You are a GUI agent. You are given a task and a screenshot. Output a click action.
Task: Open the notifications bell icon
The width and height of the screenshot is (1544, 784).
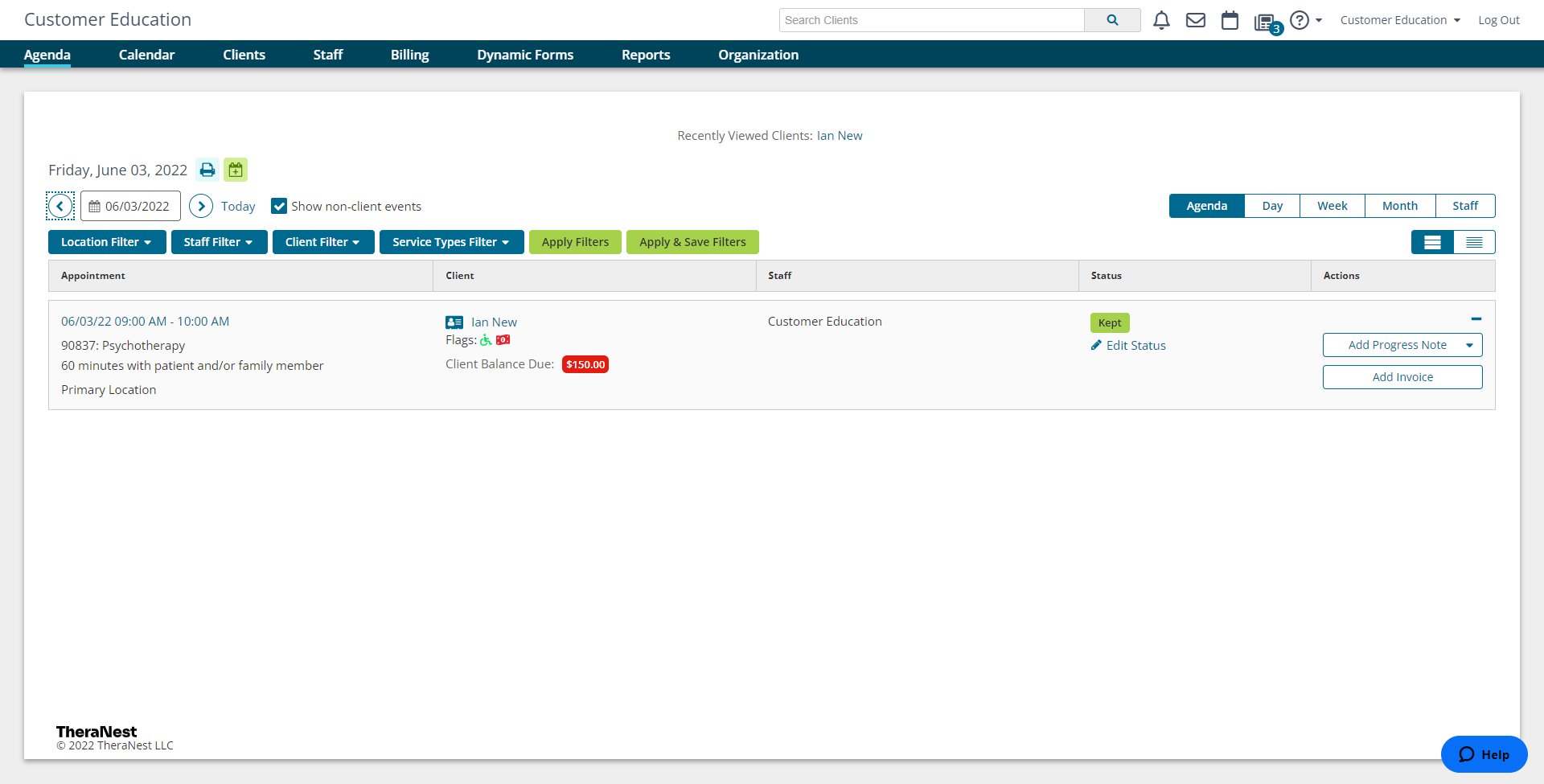(x=1161, y=20)
